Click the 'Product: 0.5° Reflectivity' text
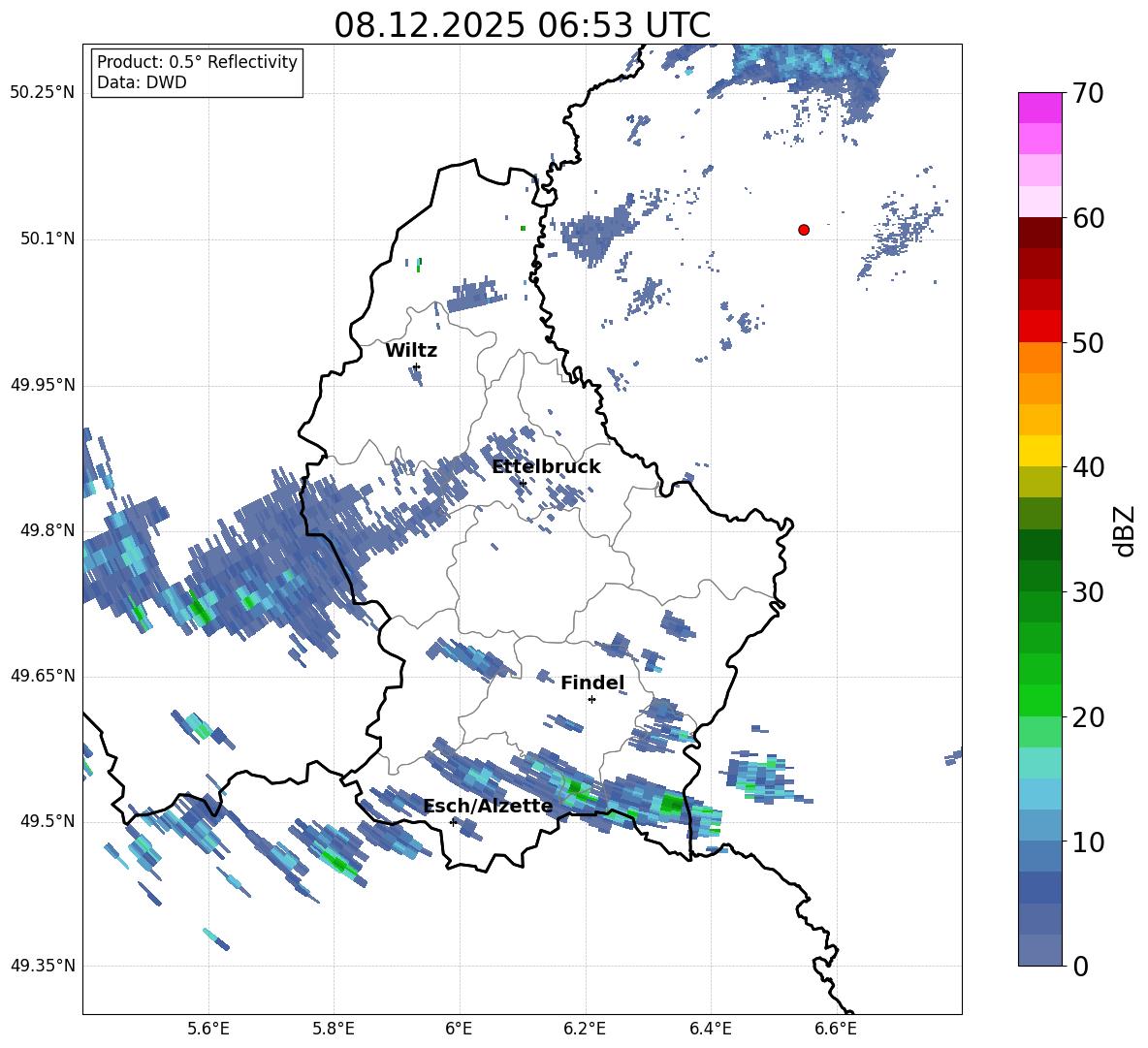Image resolution: width=1148 pixels, height=1048 pixels. click(x=197, y=62)
